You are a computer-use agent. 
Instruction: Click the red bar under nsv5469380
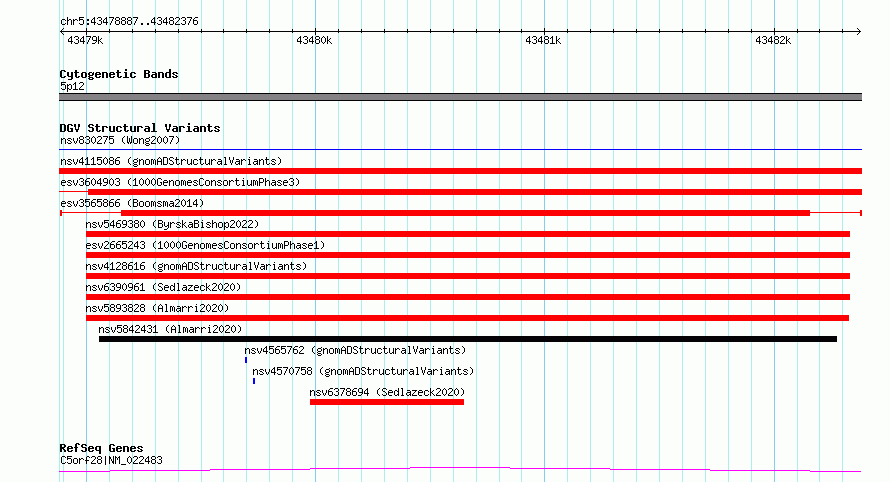(468, 234)
